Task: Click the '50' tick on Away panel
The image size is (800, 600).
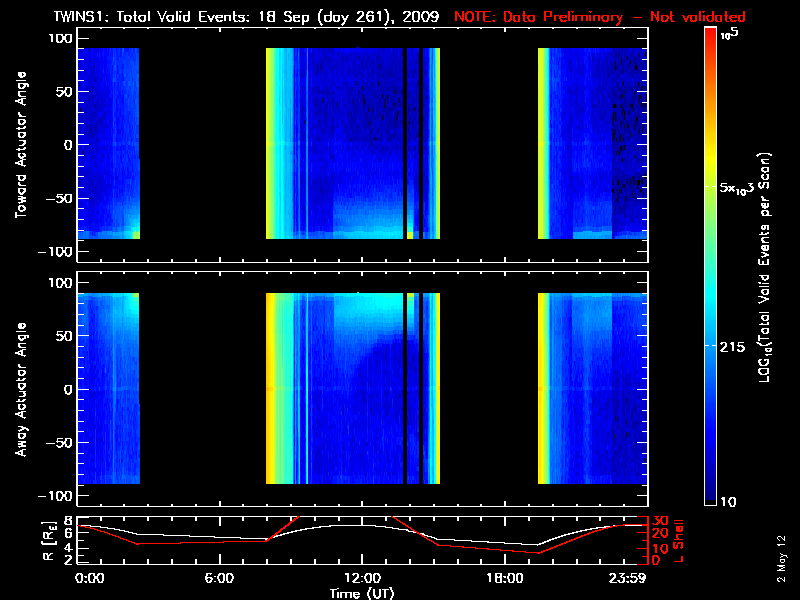Action: pos(65,336)
